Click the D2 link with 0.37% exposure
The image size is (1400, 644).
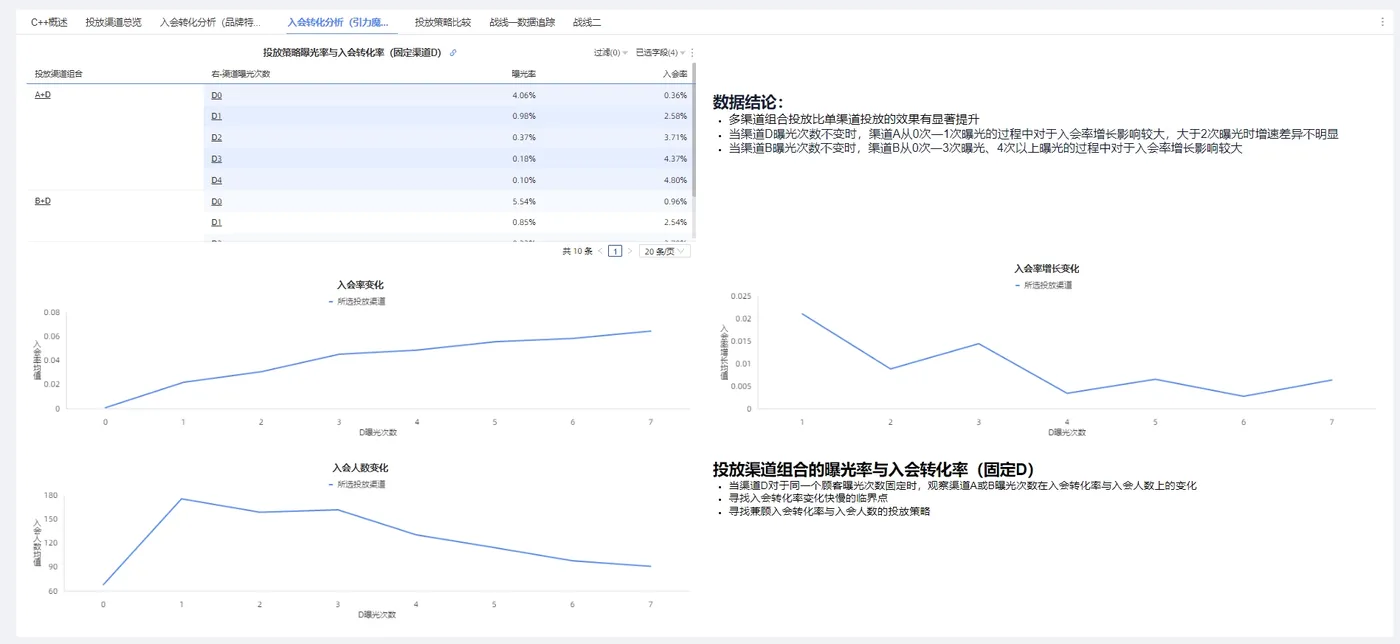pyautogui.click(x=216, y=137)
